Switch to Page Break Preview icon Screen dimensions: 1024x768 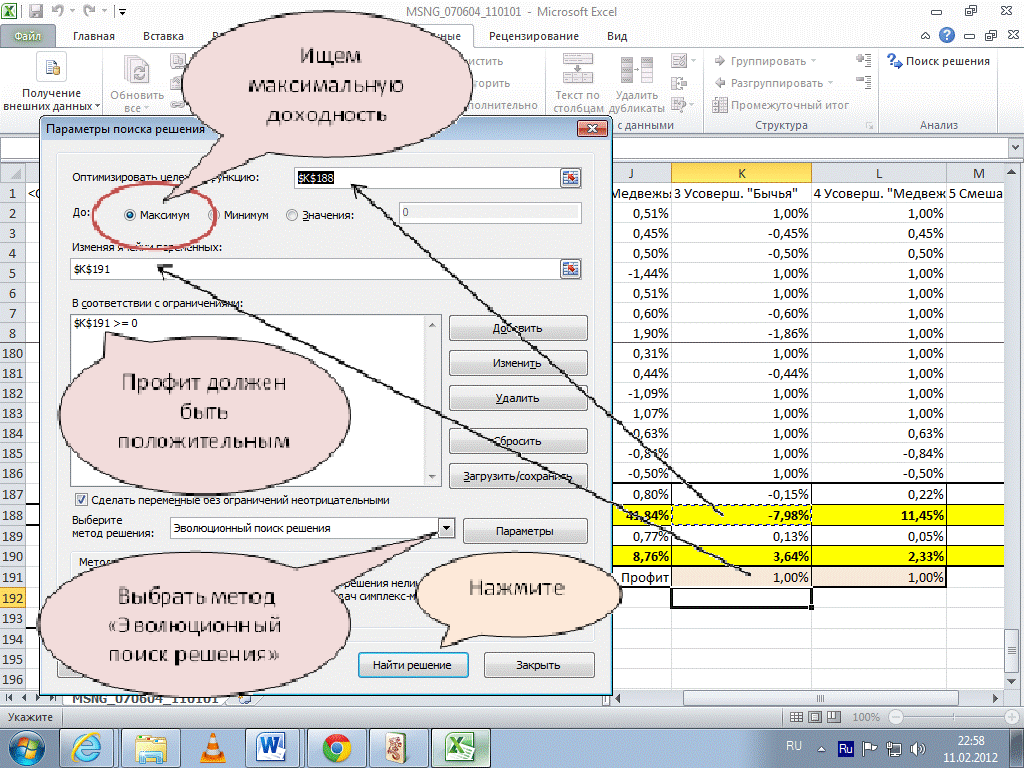coord(834,717)
